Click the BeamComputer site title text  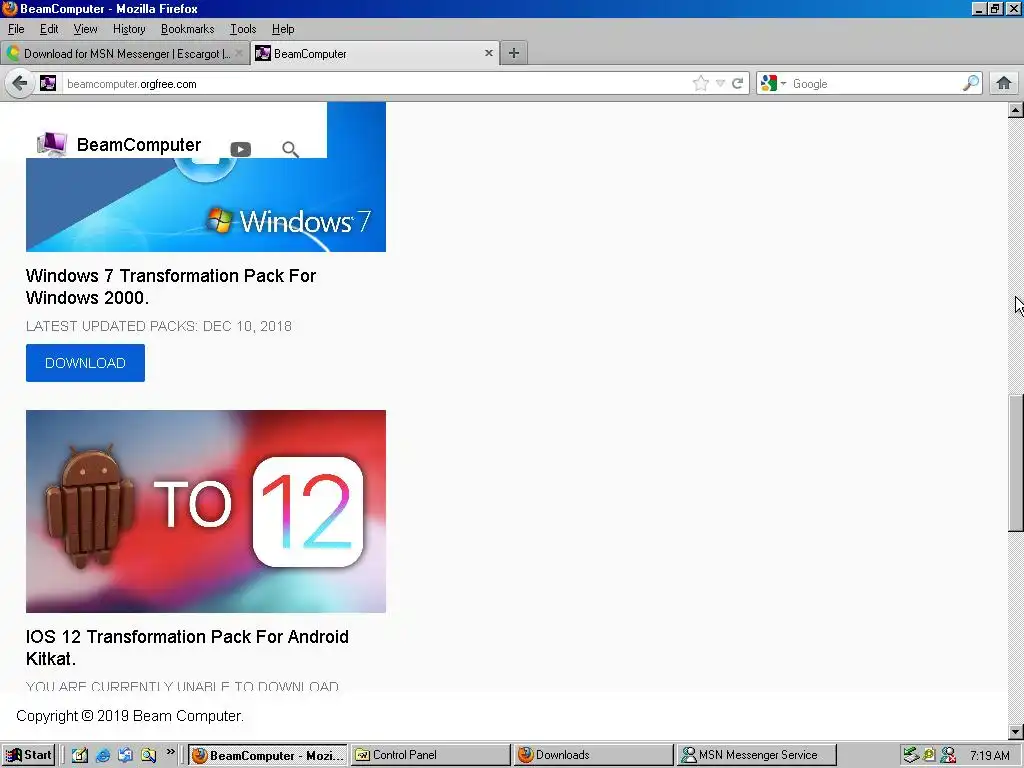pyautogui.click(x=139, y=145)
